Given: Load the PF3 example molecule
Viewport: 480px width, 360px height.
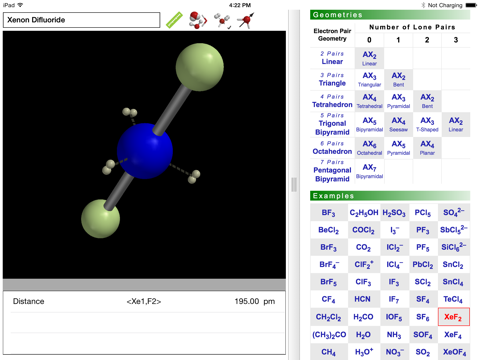Looking at the screenshot, I should coord(423,230).
